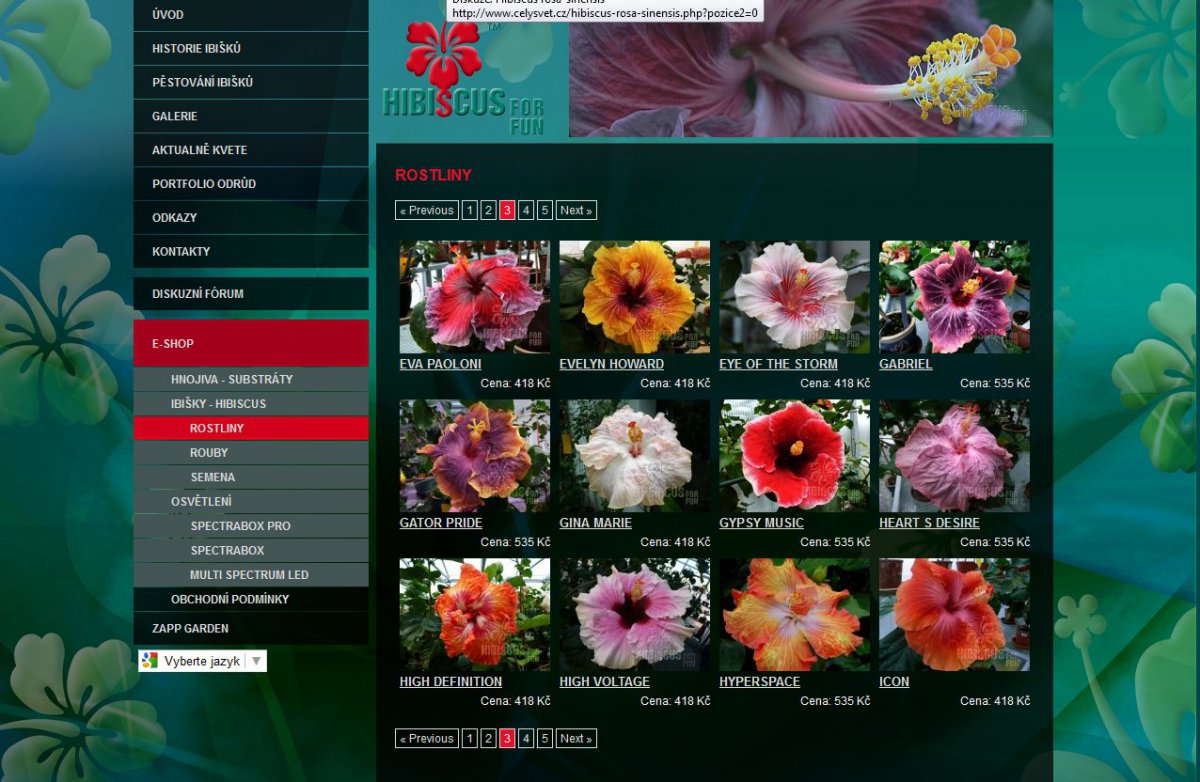This screenshot has width=1200, height=782.
Task: Open the Gypsy Music flower thumbnail
Action: 795,456
